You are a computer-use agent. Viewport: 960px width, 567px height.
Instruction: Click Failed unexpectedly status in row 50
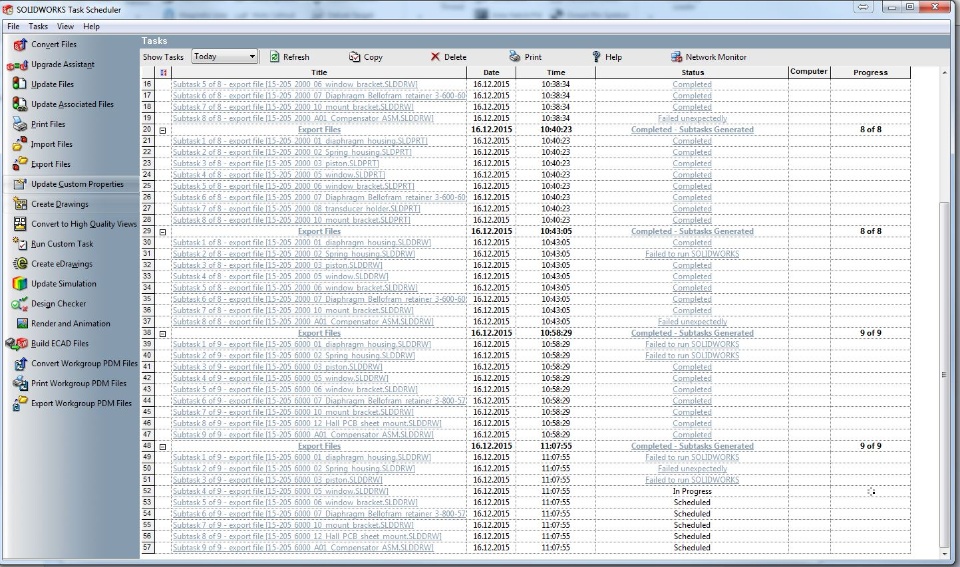[692, 469]
